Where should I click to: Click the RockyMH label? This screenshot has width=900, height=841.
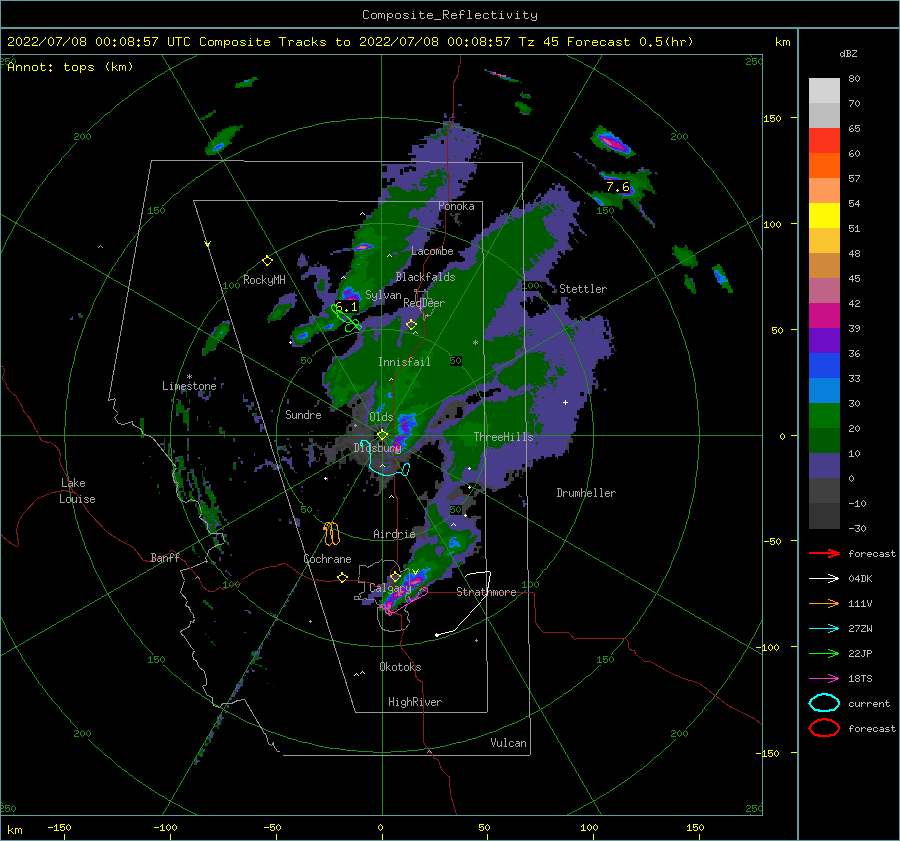(x=264, y=280)
